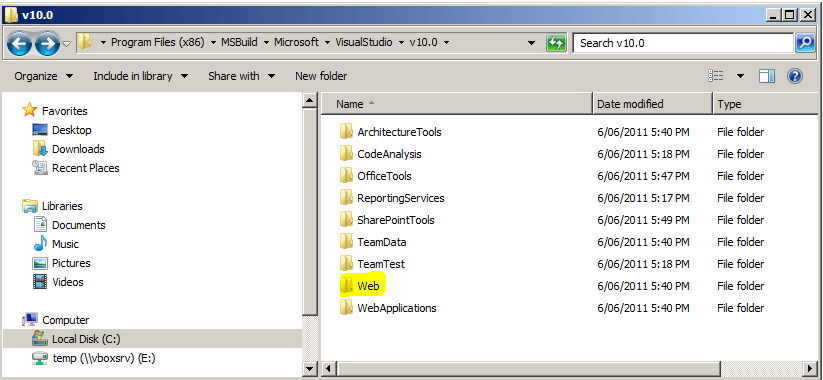Select the Music library

tap(56, 244)
